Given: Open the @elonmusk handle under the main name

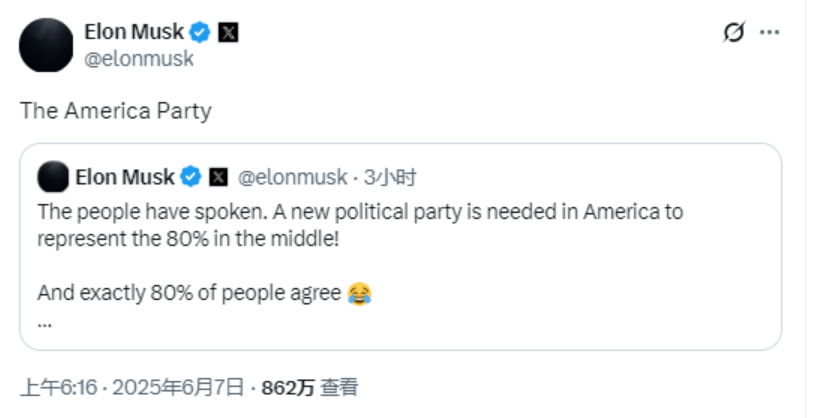Looking at the screenshot, I should 139,59.
